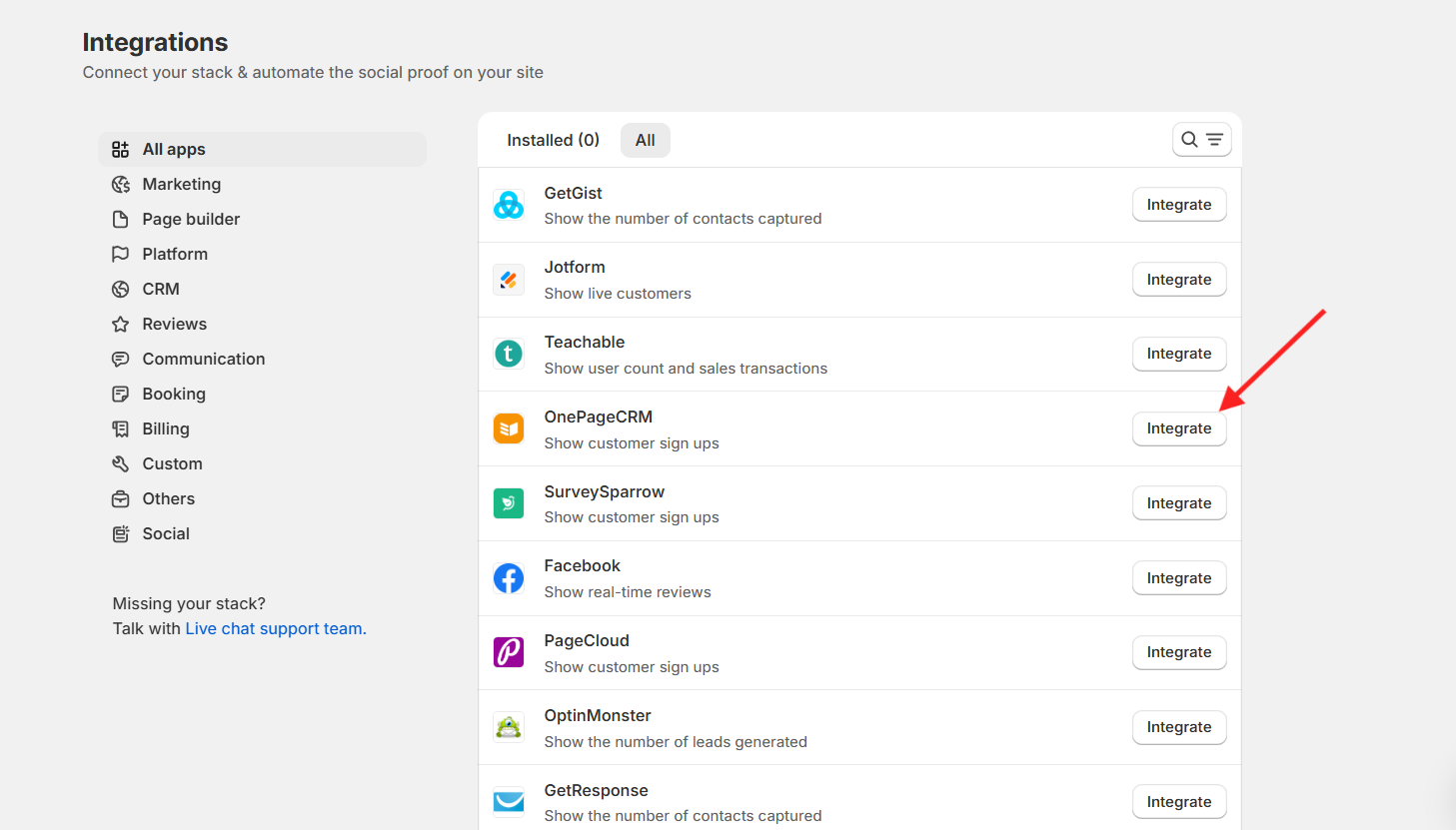Integrate the GetGist app

1179,205
